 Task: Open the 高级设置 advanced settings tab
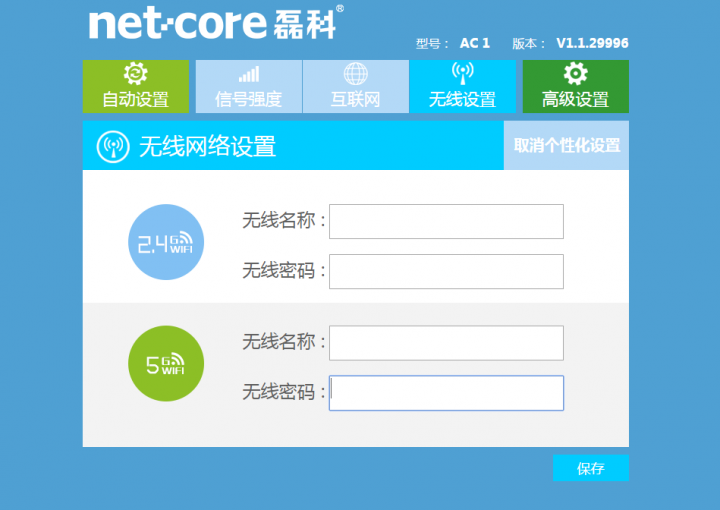(x=576, y=86)
